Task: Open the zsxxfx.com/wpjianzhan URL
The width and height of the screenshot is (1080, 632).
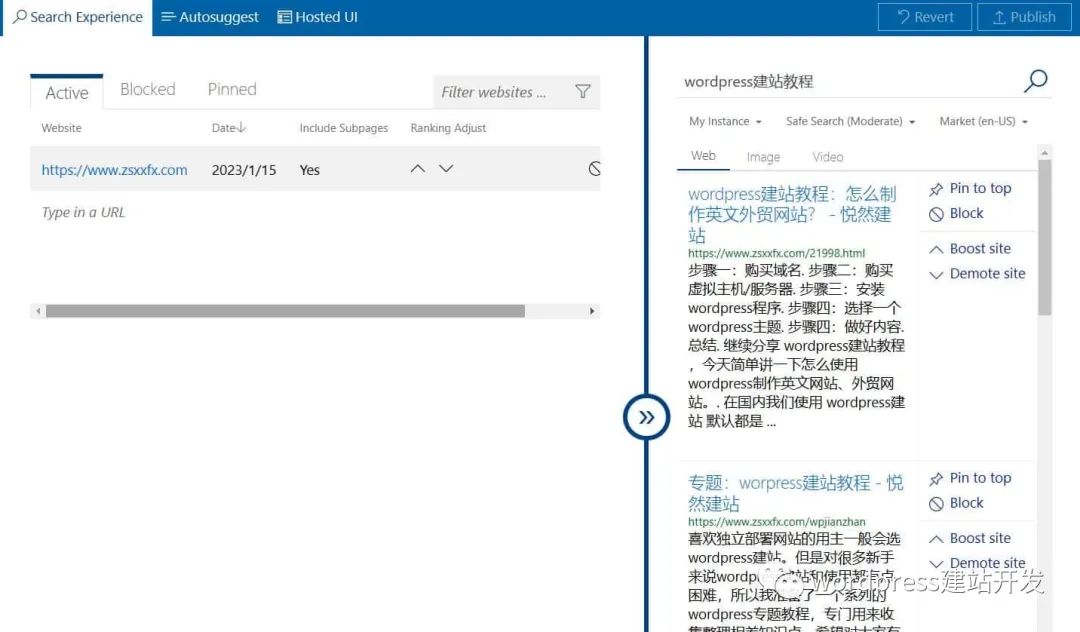Action: point(776,522)
